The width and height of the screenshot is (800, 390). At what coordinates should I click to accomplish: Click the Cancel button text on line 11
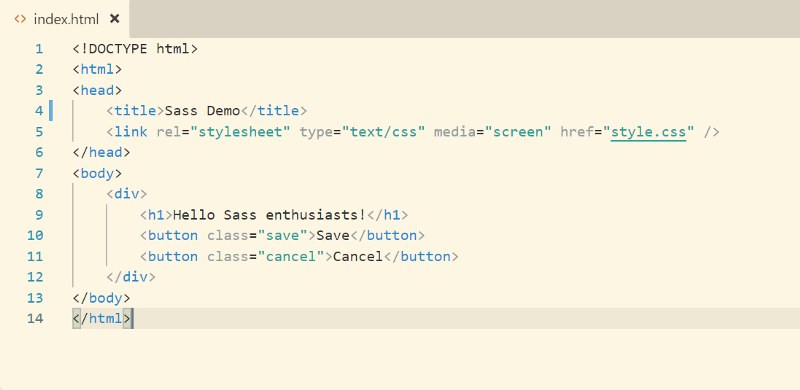(x=358, y=256)
